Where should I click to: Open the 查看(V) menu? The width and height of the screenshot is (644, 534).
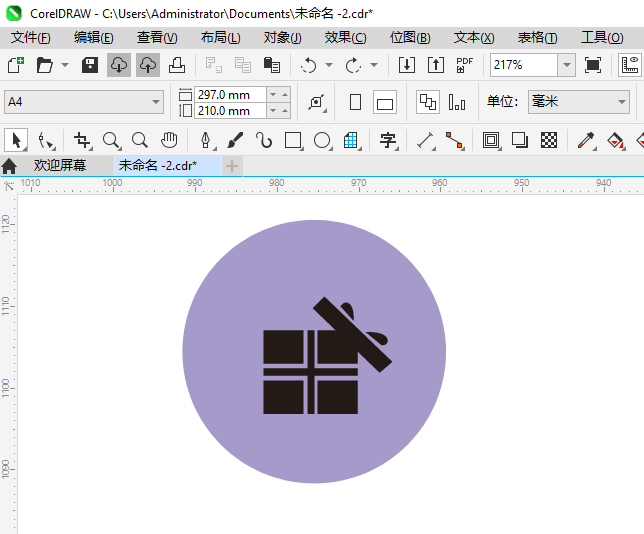tap(157, 38)
